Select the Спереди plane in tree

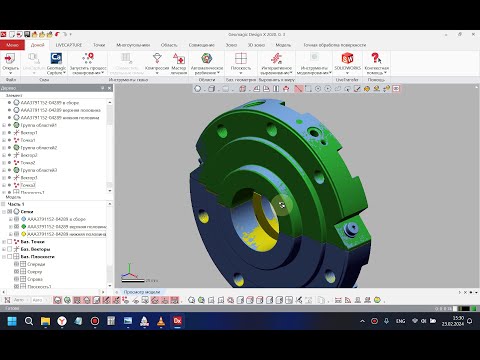tap(36, 264)
